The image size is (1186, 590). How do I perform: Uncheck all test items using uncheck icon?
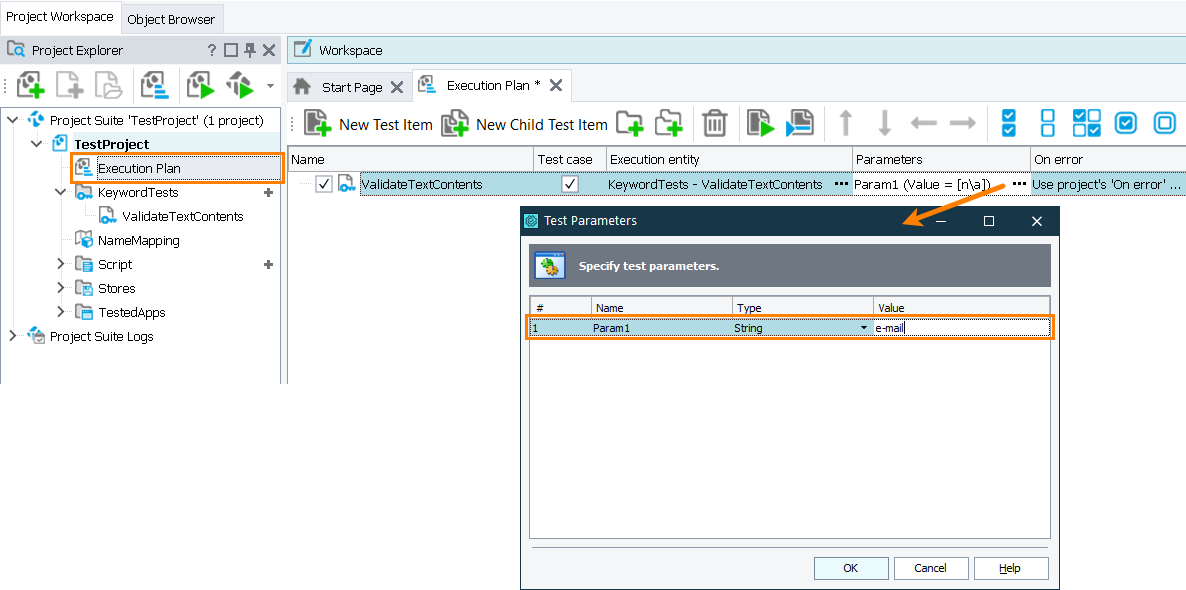coord(1046,123)
